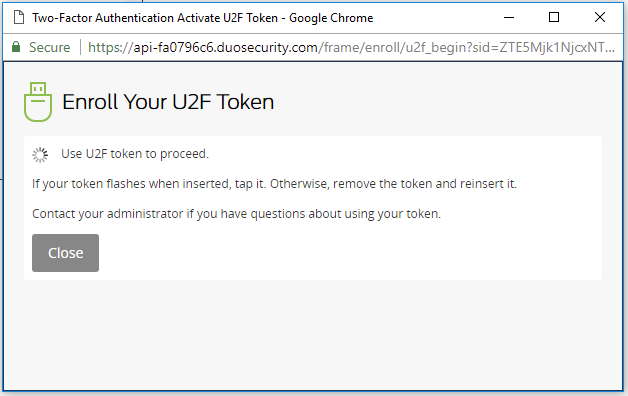Click the "Secure" label in address bar
The width and height of the screenshot is (628, 396).
50,47
